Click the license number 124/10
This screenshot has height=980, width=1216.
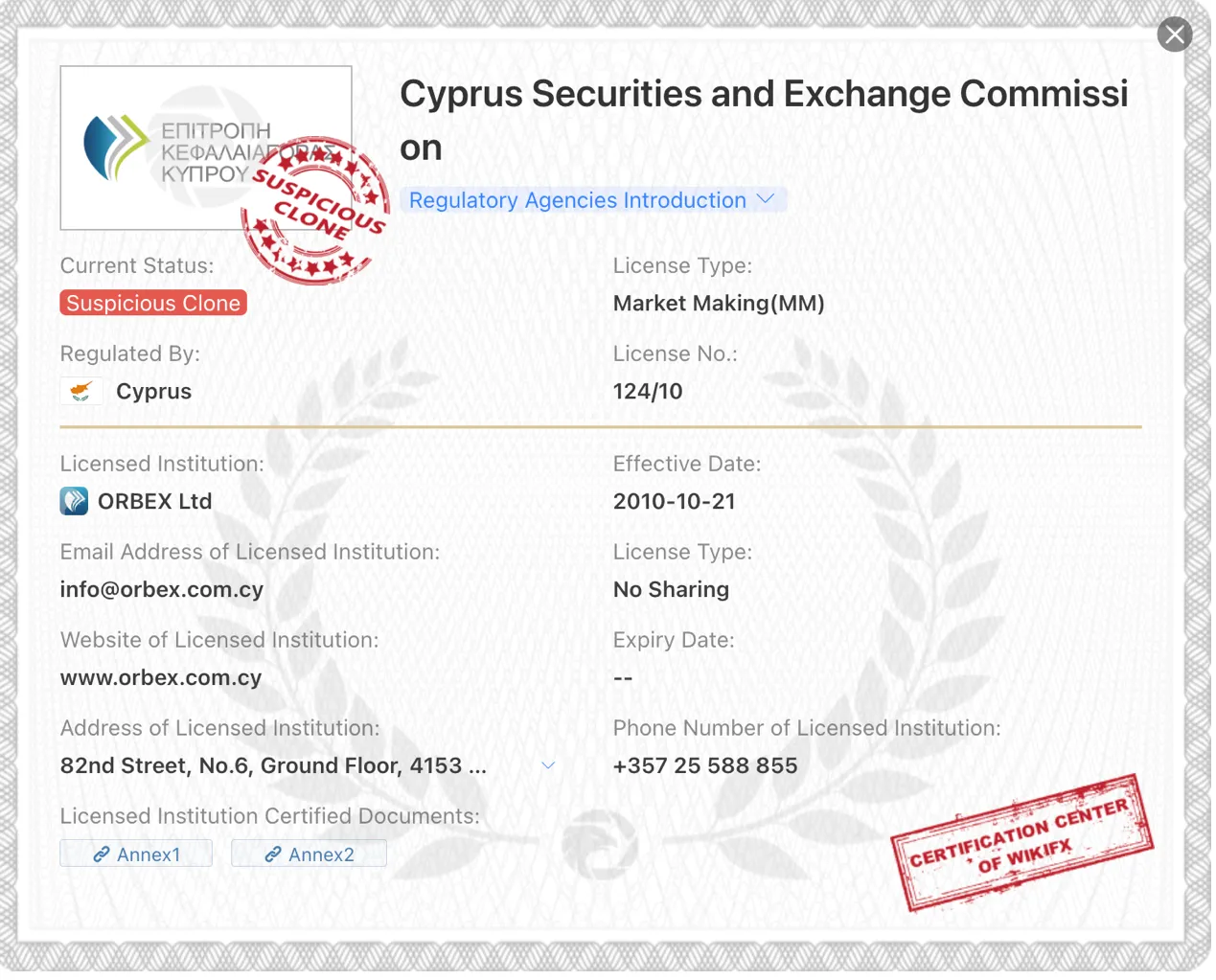pyautogui.click(x=648, y=391)
